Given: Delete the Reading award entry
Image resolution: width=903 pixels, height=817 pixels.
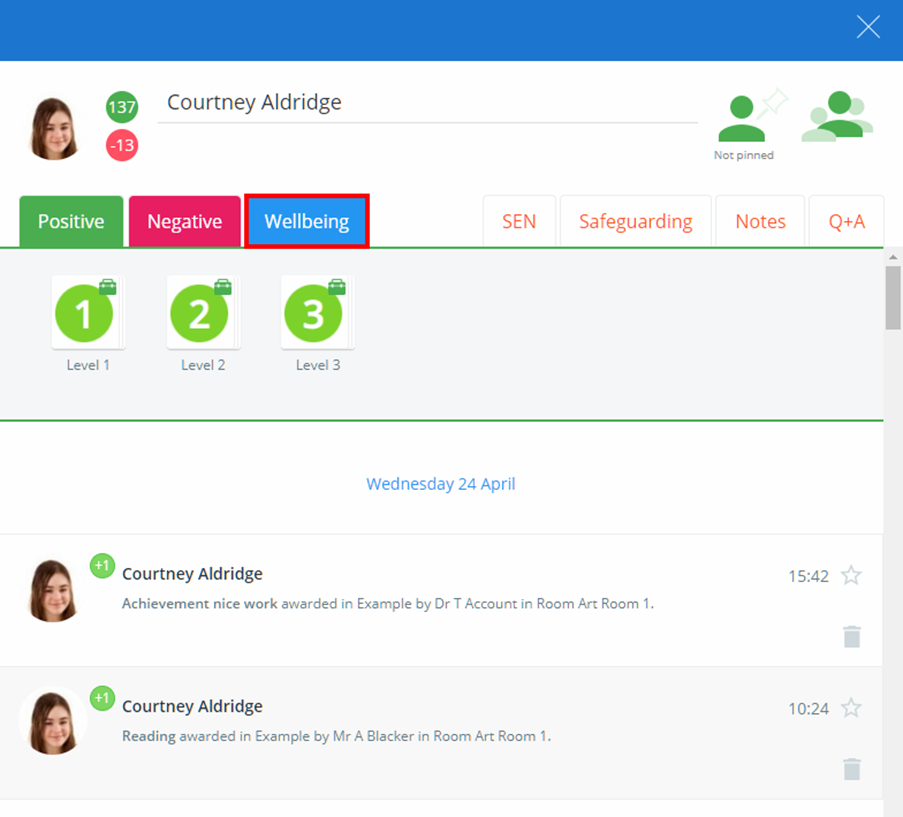Looking at the screenshot, I should [x=851, y=769].
